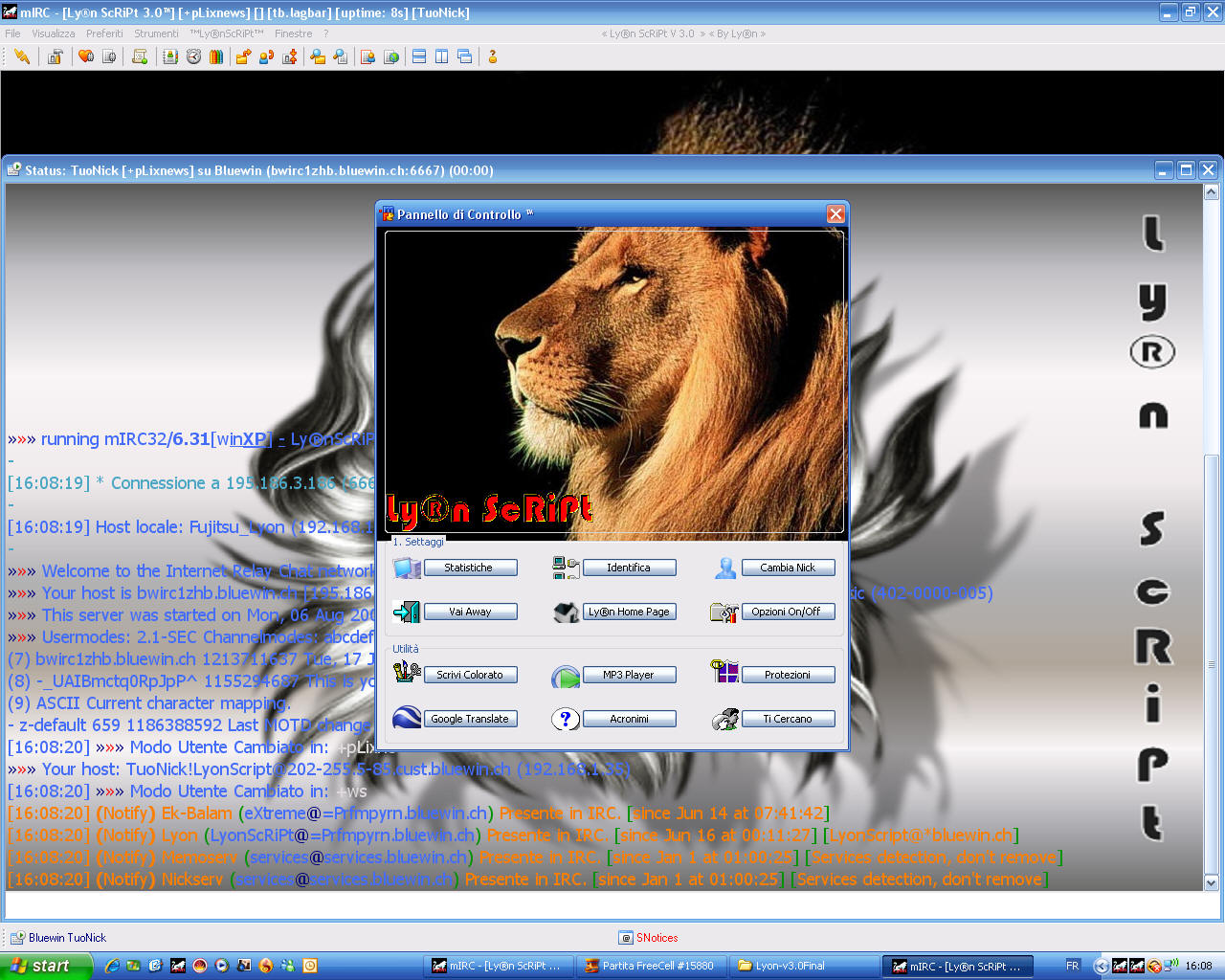Select the SNotices switchbar entry

(x=648, y=938)
